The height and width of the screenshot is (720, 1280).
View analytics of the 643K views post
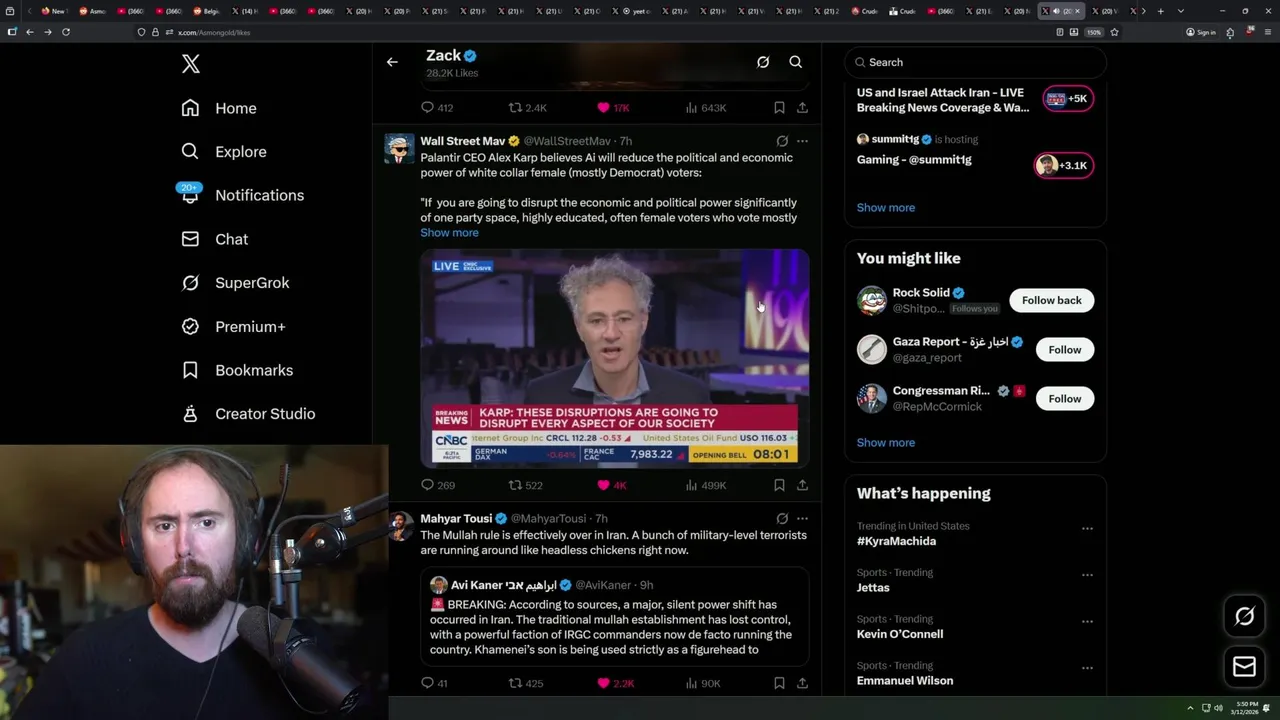(706, 107)
